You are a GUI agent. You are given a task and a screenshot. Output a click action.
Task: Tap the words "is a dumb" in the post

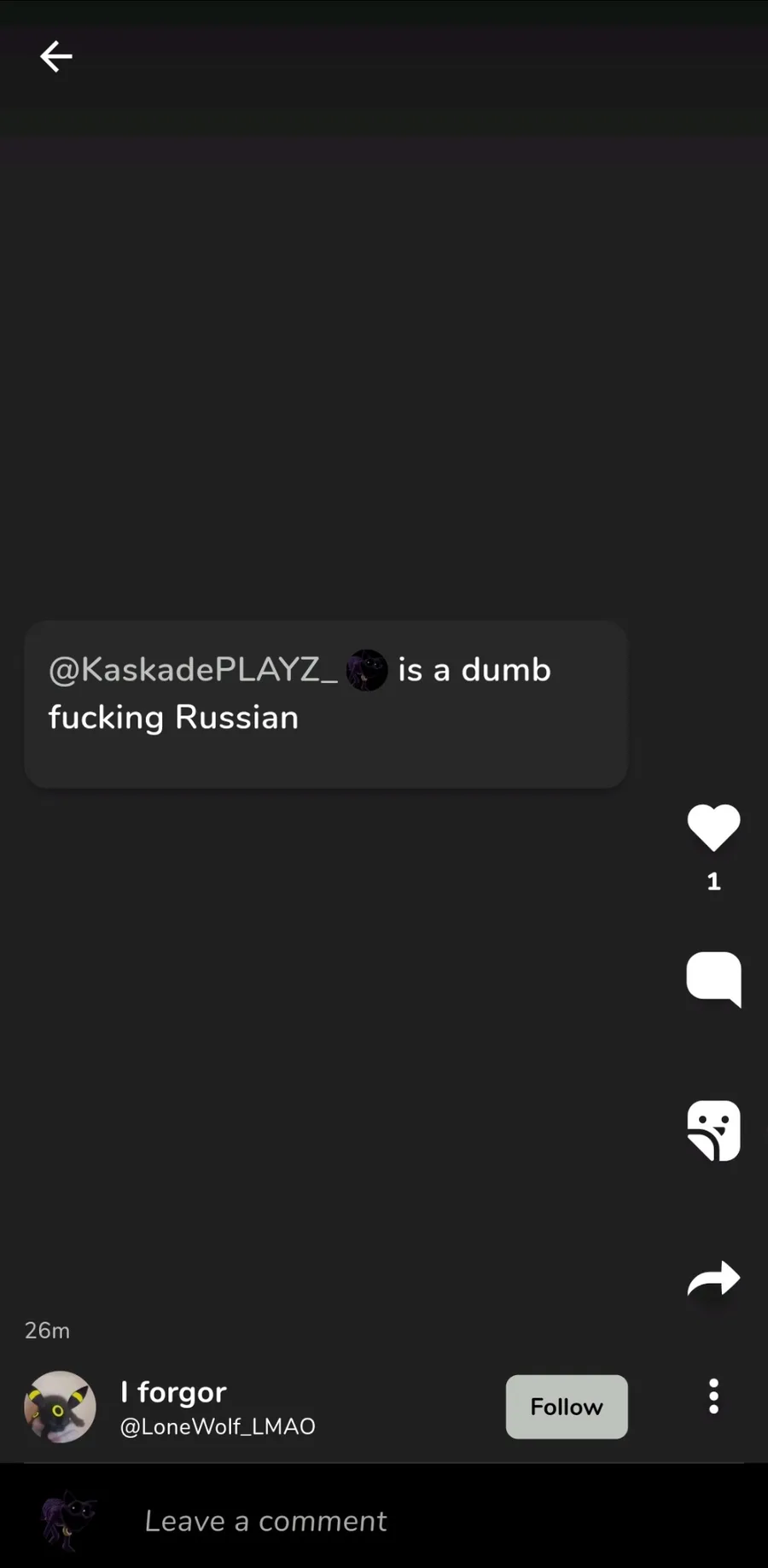click(x=474, y=670)
